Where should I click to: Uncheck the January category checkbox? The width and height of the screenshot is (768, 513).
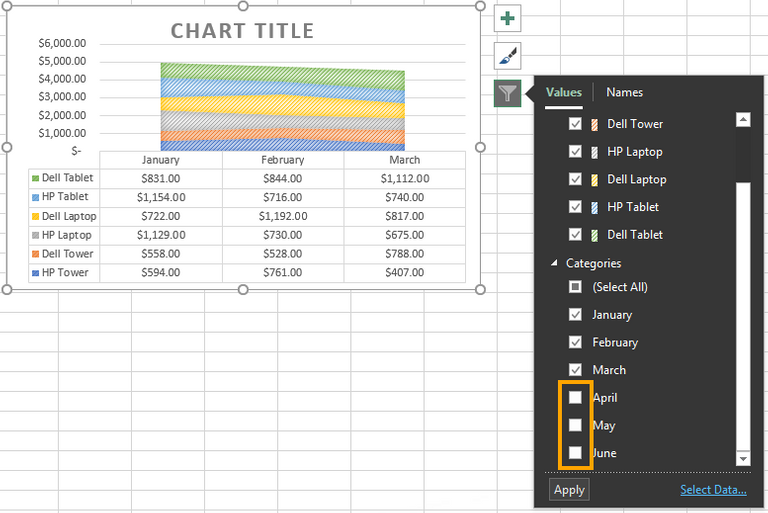click(575, 315)
